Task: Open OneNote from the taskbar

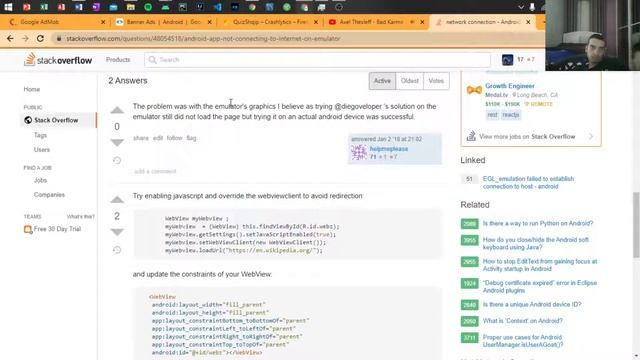Action: click(x=96, y=7)
